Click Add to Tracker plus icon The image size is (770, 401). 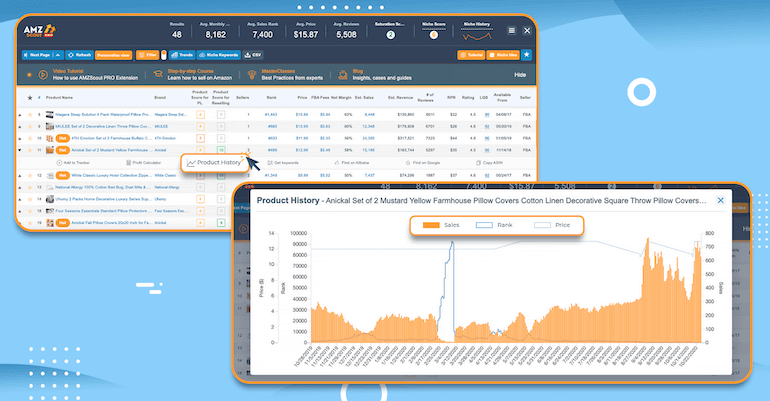point(59,162)
